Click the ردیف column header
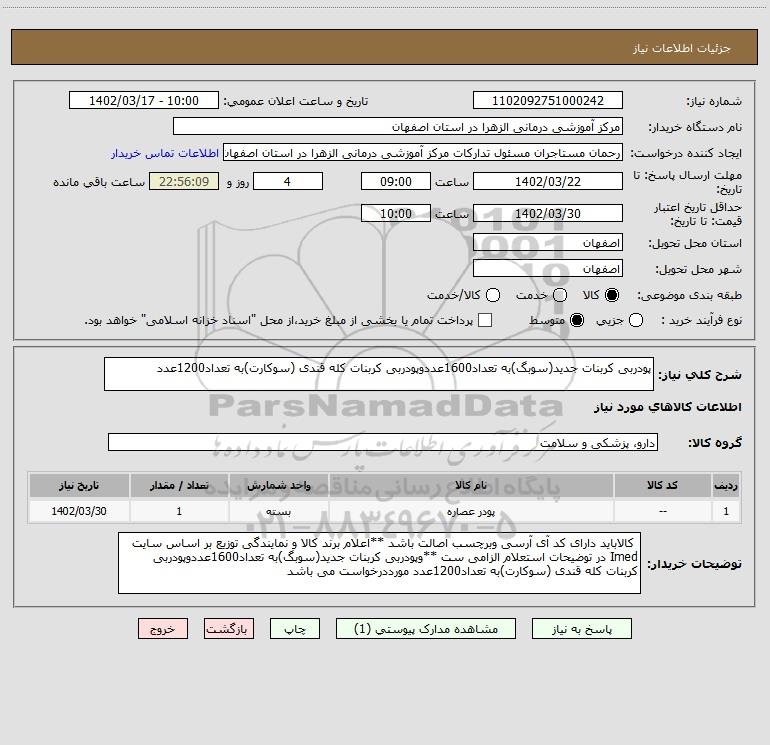This screenshot has width=770, height=745. click(x=726, y=485)
